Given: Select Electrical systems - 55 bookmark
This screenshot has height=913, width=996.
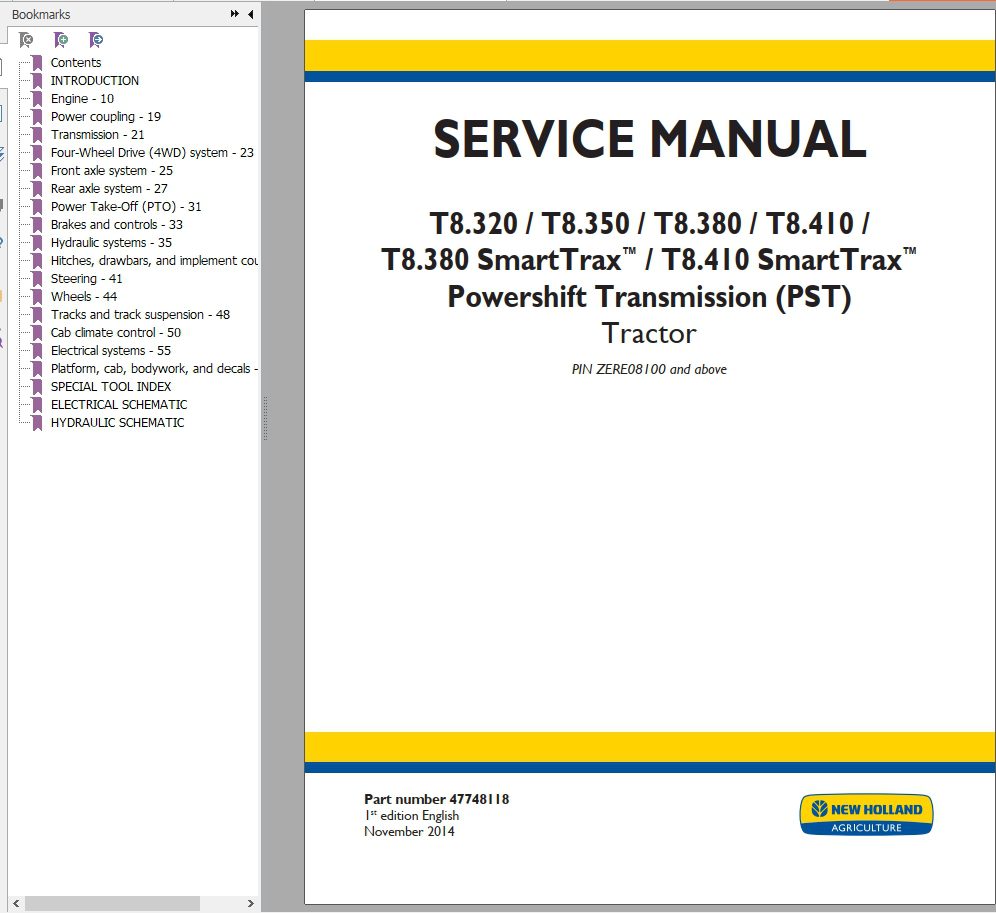Looking at the screenshot, I should coord(111,351).
